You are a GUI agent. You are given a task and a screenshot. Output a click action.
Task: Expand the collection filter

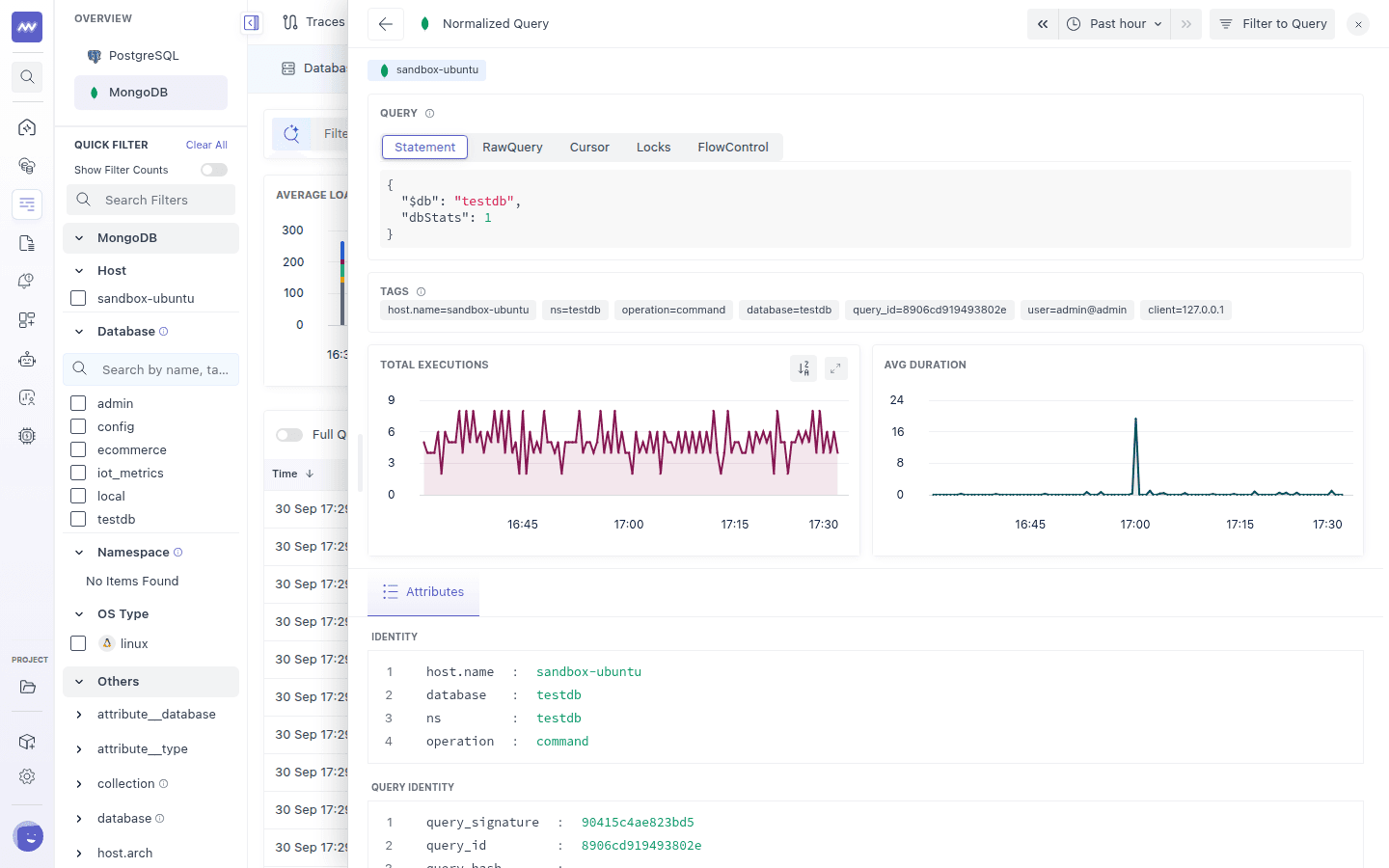(x=79, y=784)
